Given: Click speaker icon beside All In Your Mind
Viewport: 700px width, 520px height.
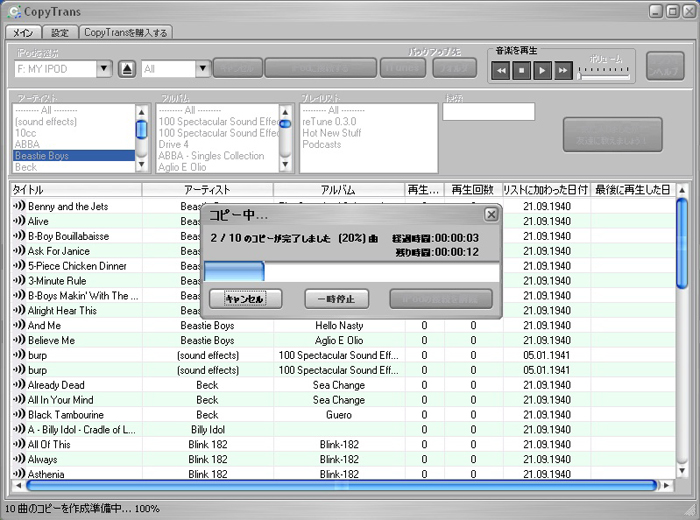Looking at the screenshot, I should click(x=19, y=399).
